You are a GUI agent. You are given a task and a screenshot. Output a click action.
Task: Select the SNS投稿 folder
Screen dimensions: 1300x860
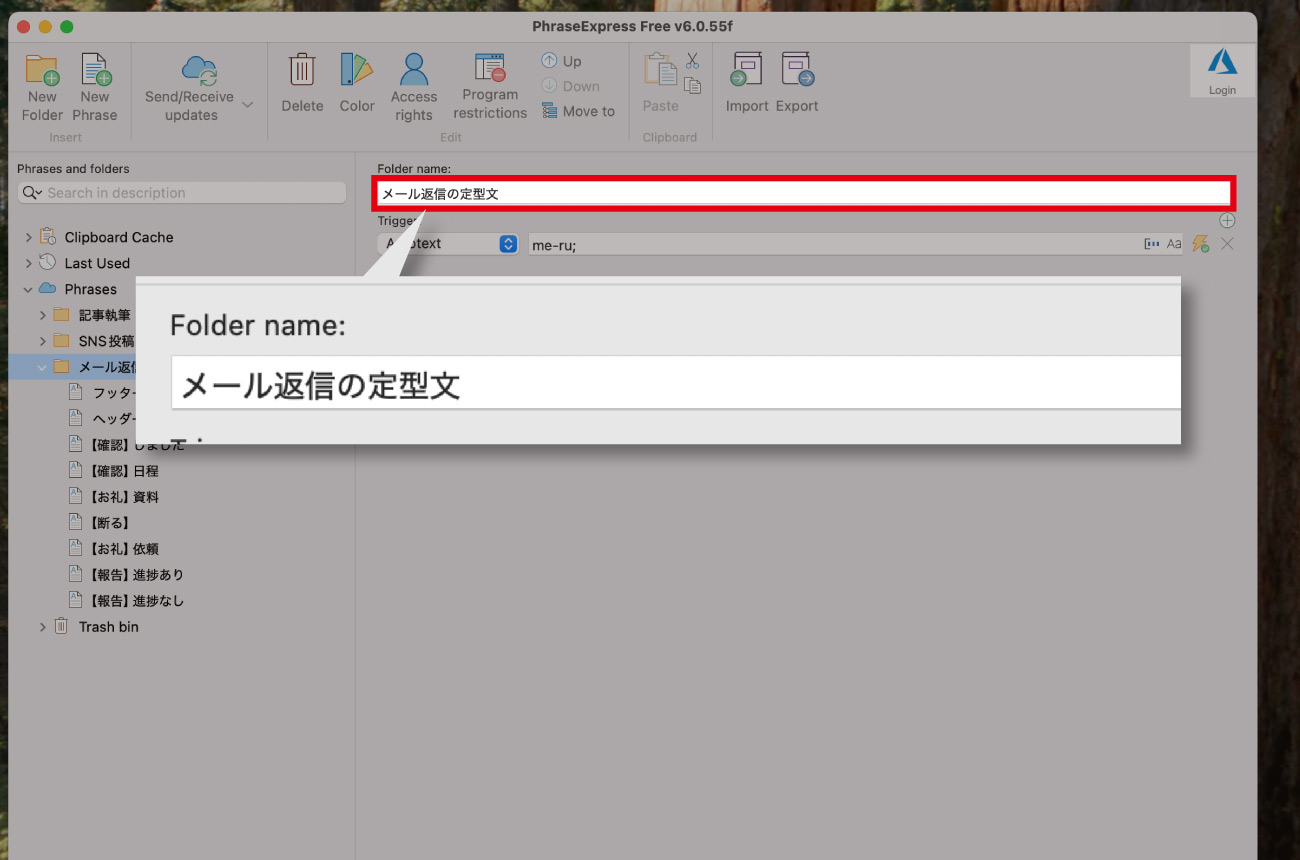106,341
